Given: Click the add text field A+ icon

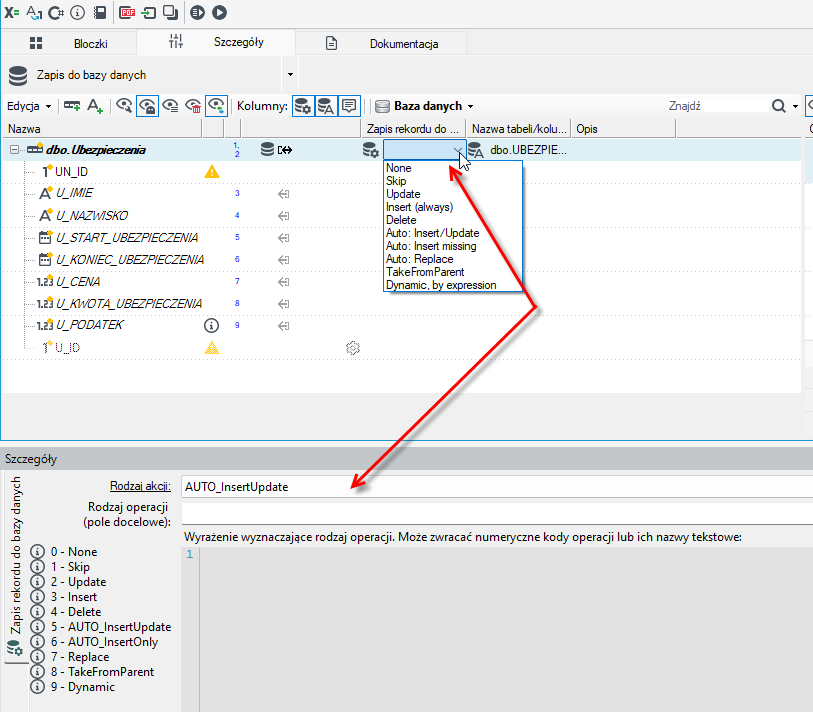Looking at the screenshot, I should point(95,106).
